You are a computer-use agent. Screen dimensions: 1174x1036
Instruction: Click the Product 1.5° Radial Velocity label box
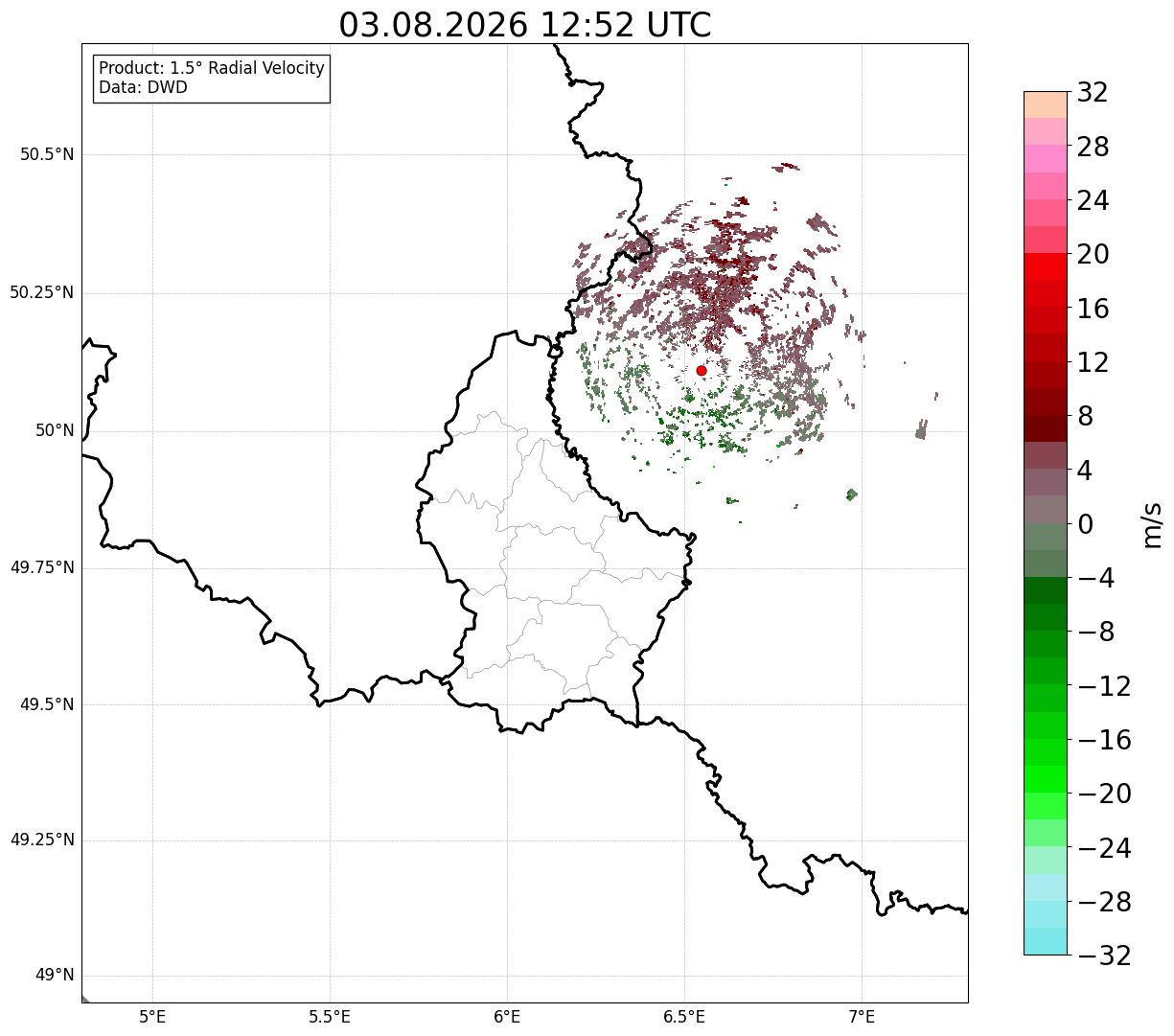[x=212, y=79]
